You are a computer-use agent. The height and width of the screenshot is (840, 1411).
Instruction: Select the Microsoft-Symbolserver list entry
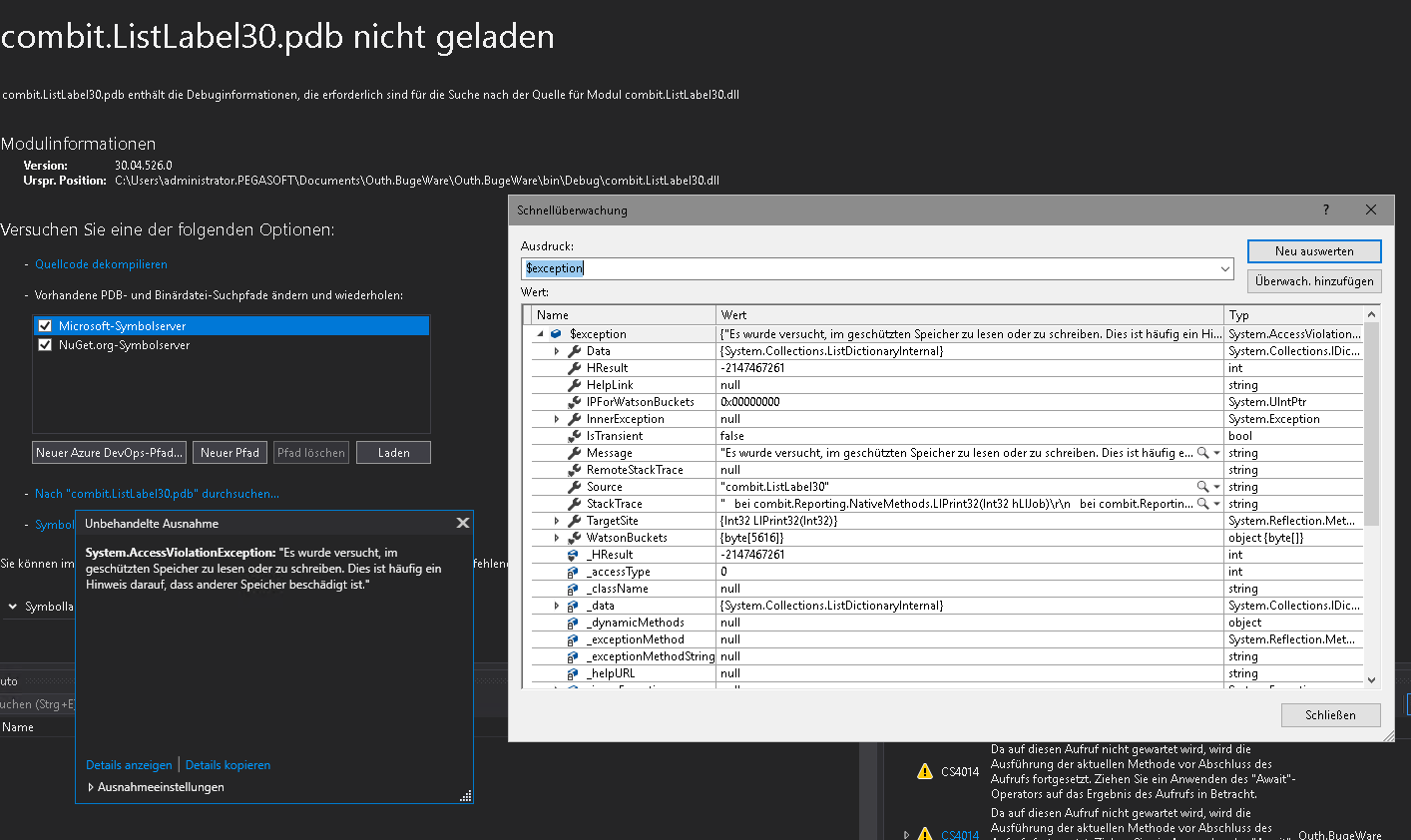tap(232, 326)
